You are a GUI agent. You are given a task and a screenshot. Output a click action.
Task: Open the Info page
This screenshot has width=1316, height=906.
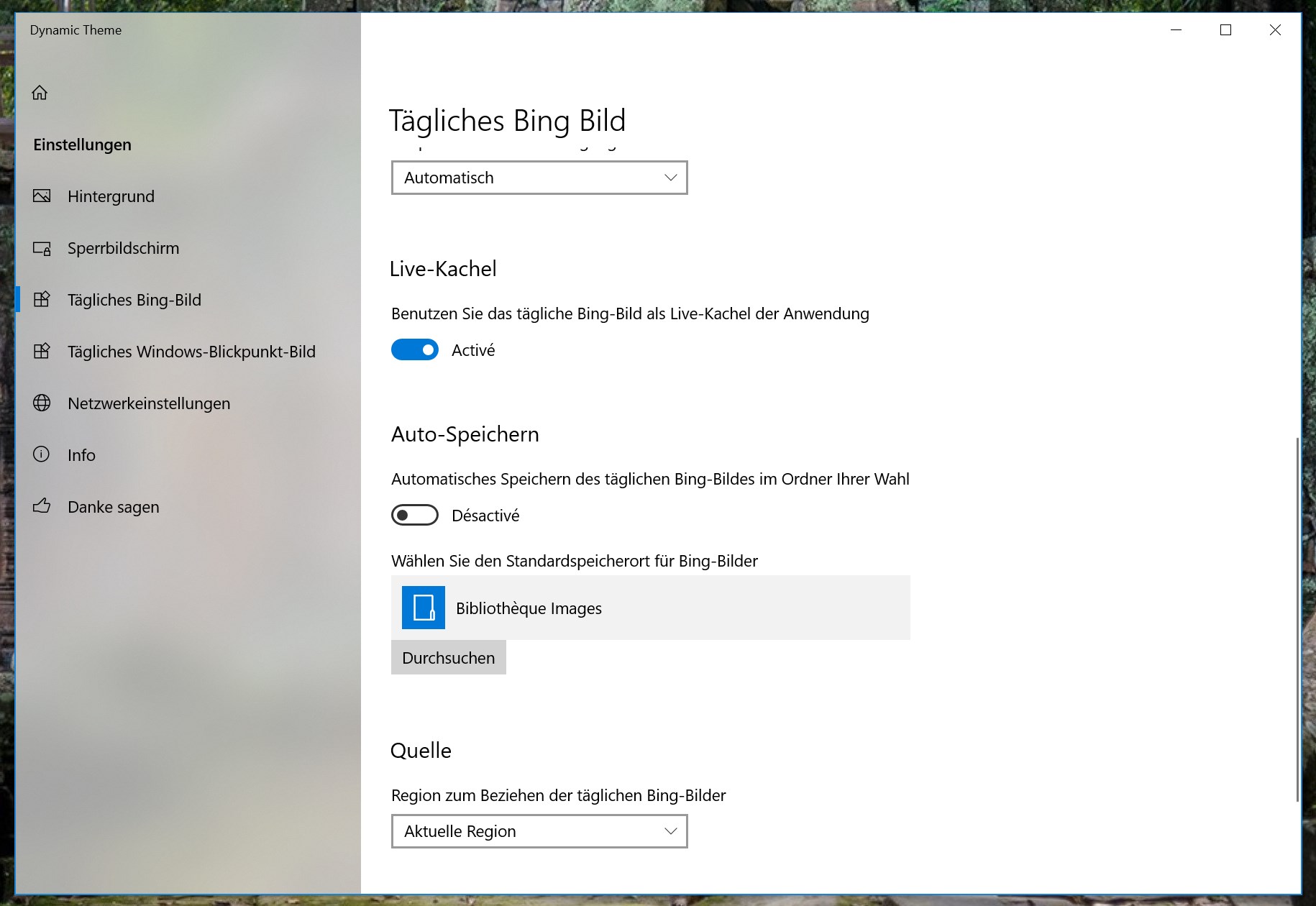point(188,455)
